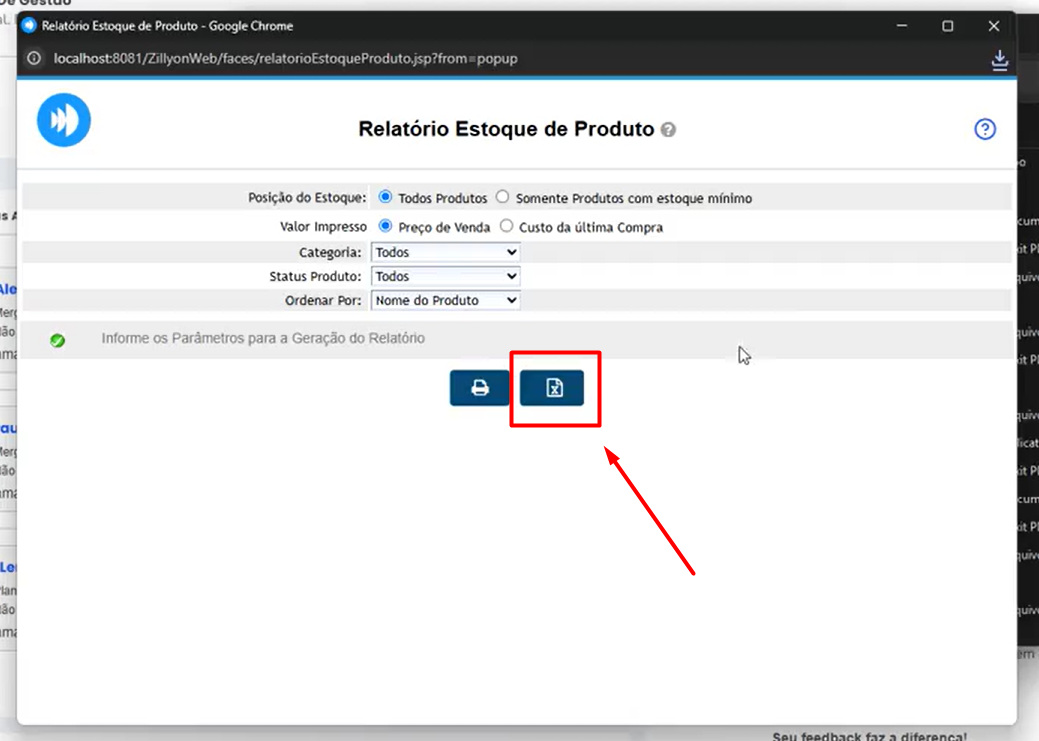Click the printer icon button
This screenshot has height=741, width=1039.
[x=479, y=388]
